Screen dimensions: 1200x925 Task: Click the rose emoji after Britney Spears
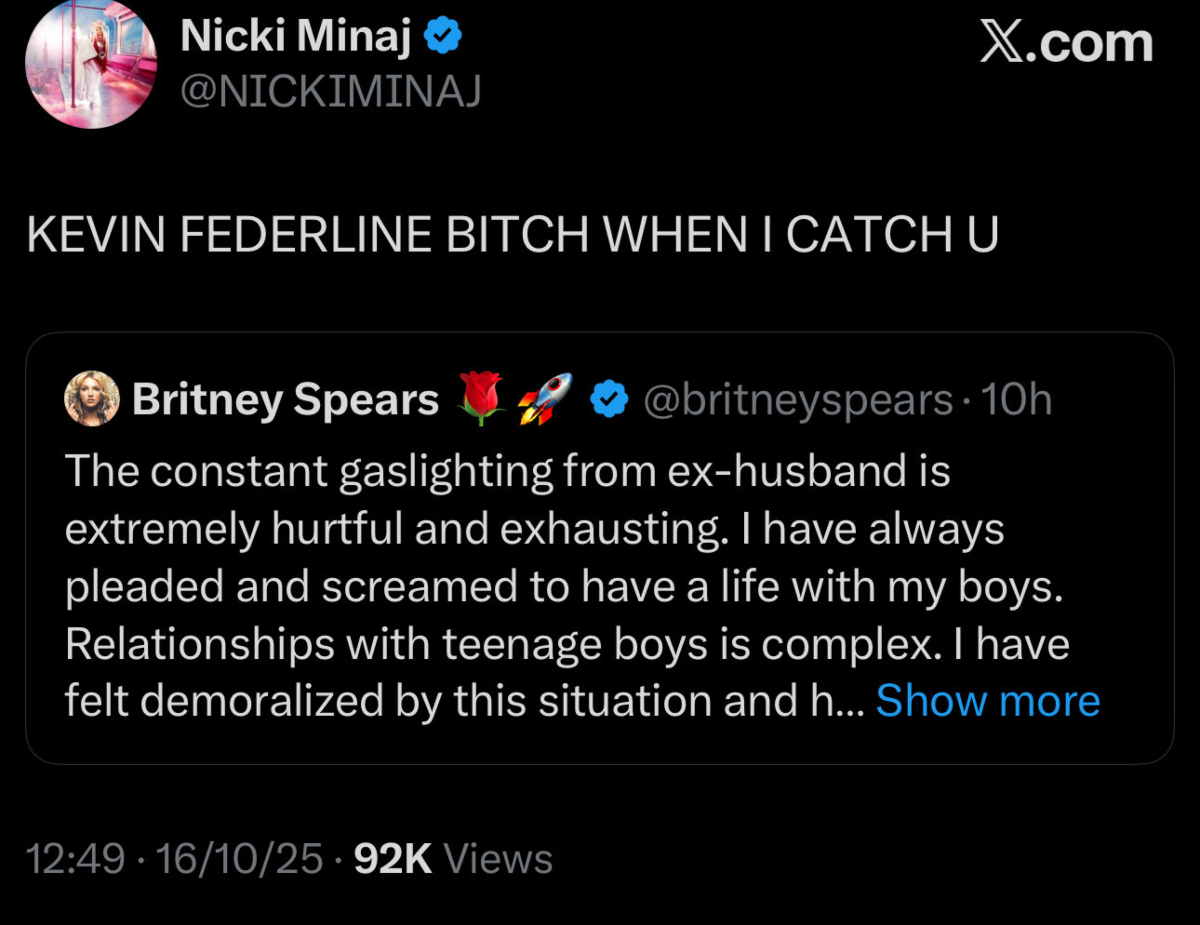(482, 400)
